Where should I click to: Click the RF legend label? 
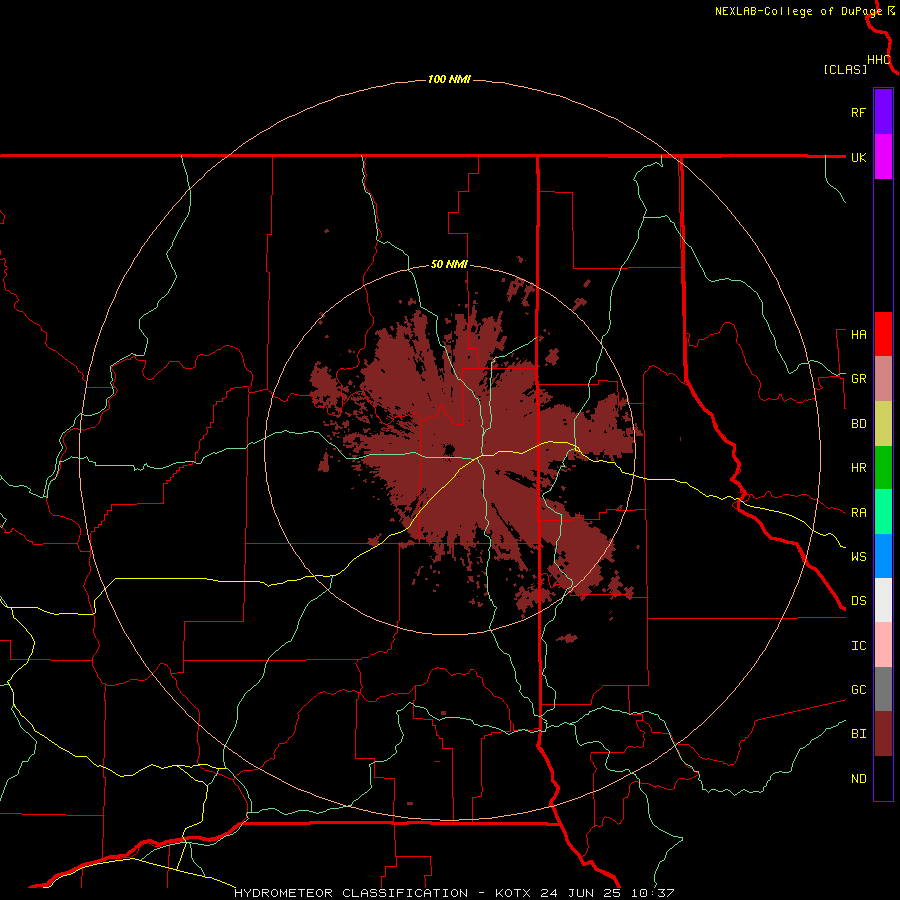(x=858, y=112)
